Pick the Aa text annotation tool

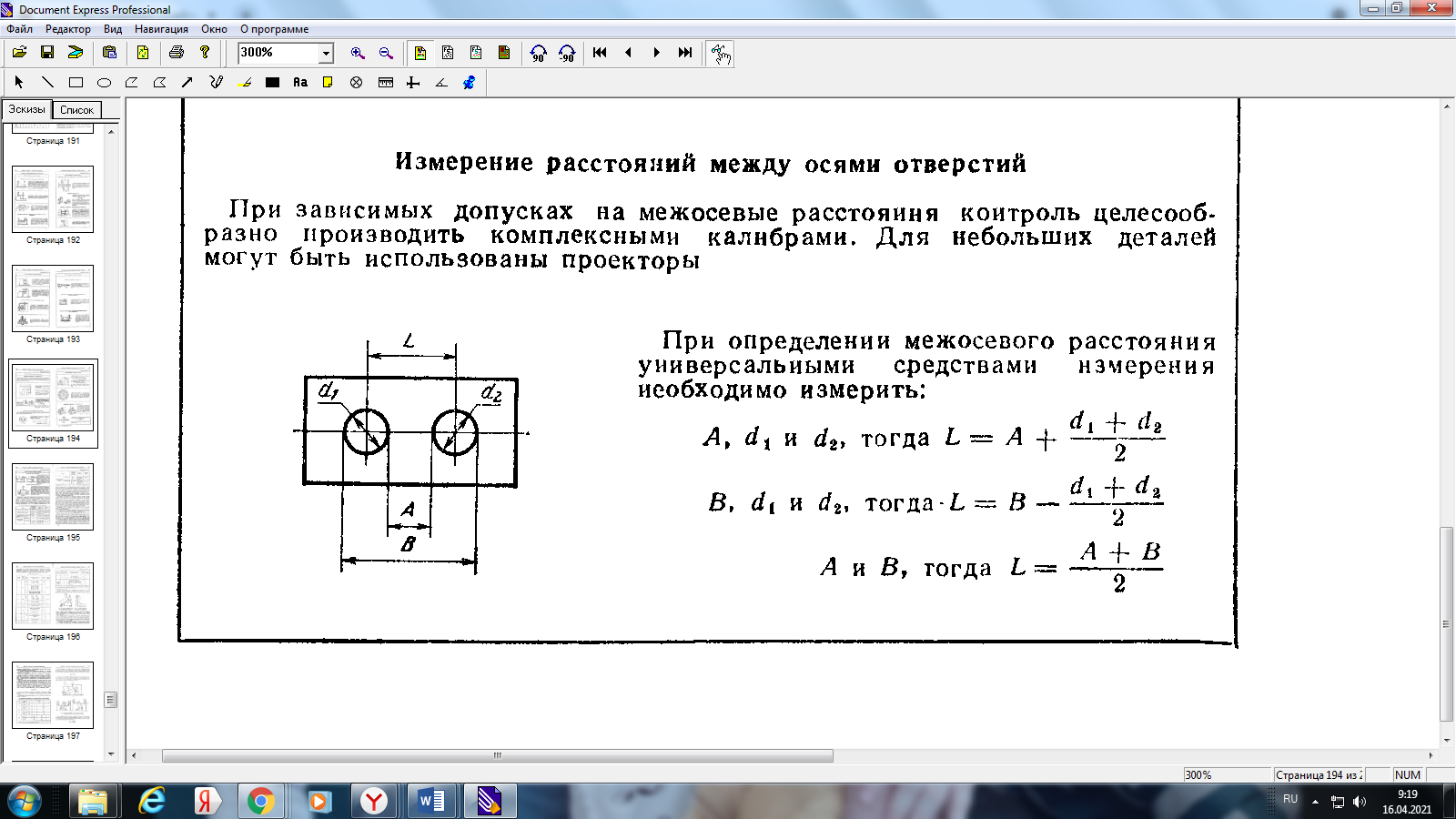click(300, 83)
